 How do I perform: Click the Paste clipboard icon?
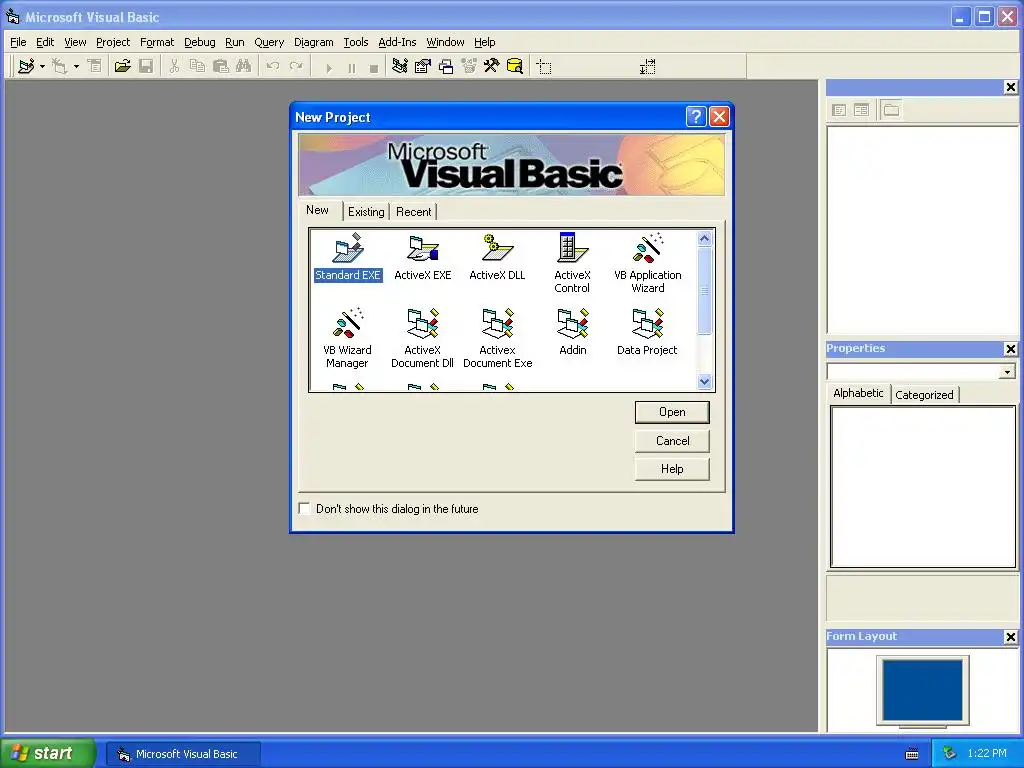221,66
